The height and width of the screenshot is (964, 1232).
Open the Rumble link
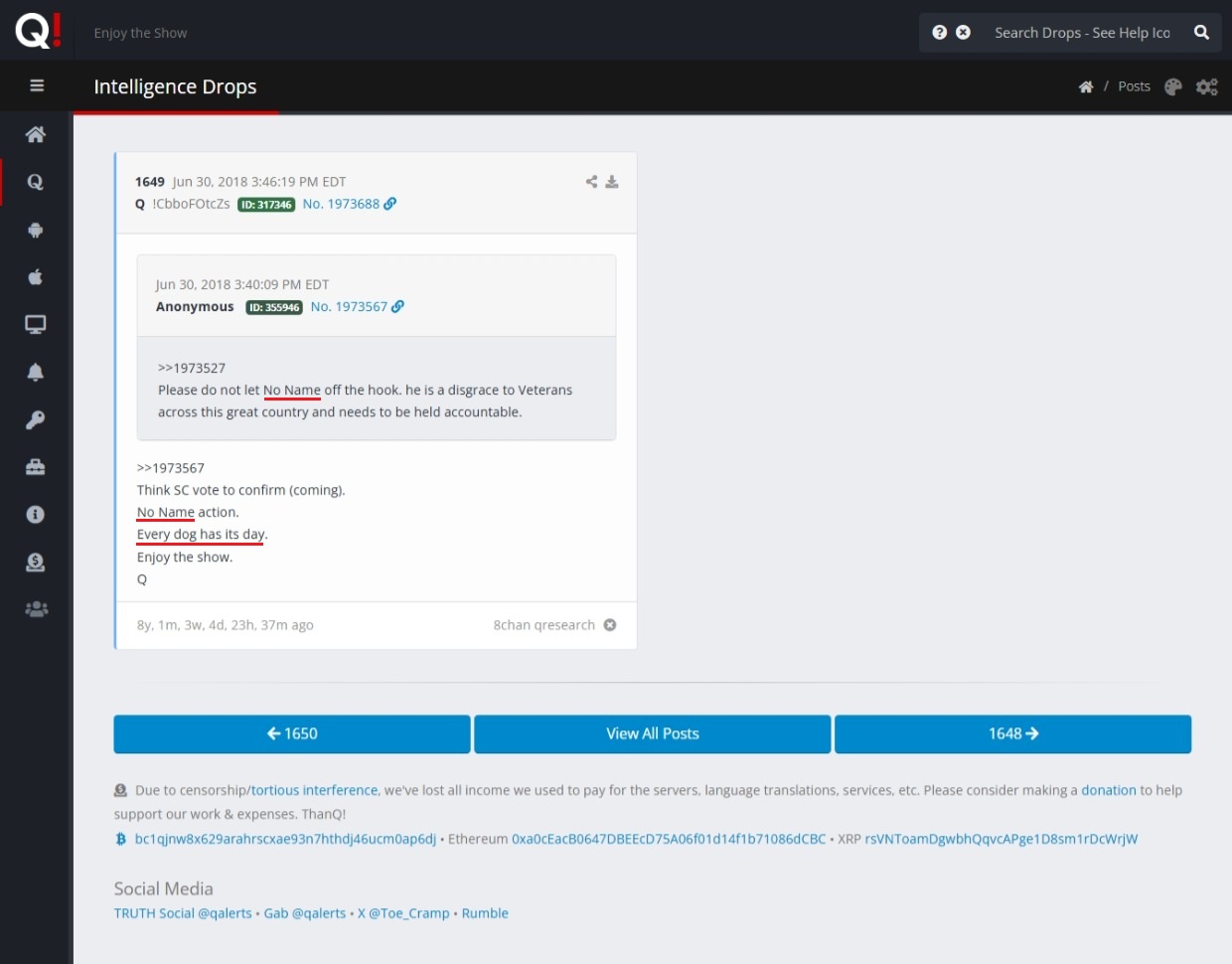click(x=485, y=913)
